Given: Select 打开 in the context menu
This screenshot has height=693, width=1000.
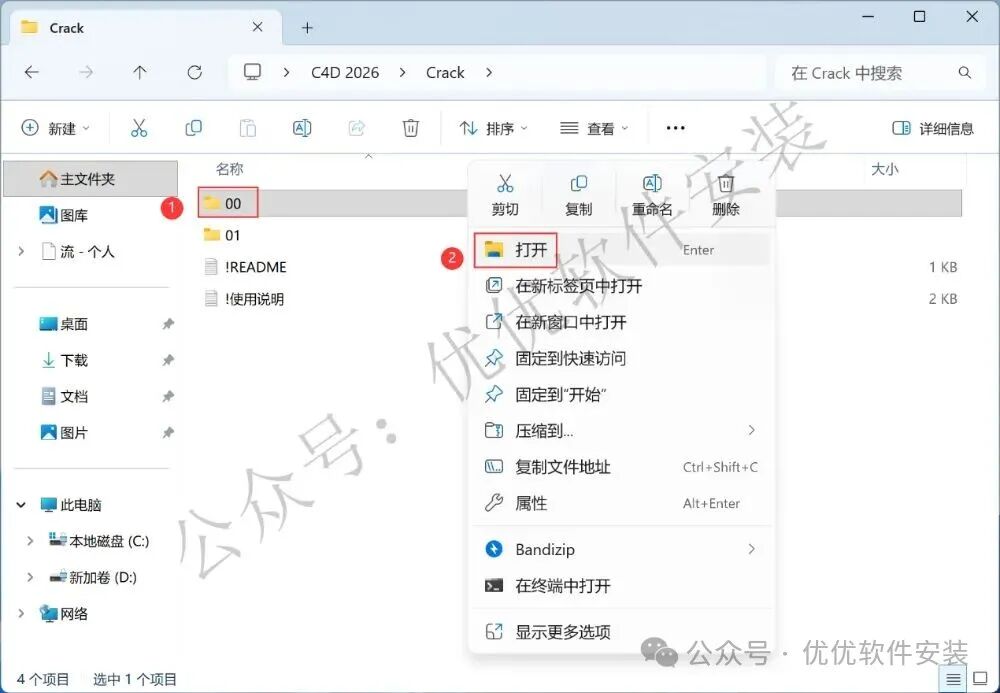Looking at the screenshot, I should pos(622,250).
